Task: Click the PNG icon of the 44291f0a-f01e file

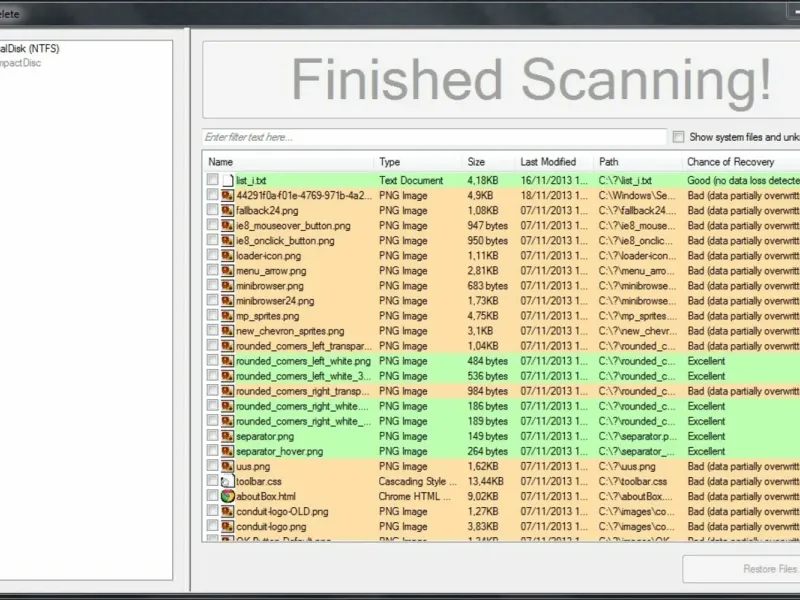Action: click(x=228, y=195)
